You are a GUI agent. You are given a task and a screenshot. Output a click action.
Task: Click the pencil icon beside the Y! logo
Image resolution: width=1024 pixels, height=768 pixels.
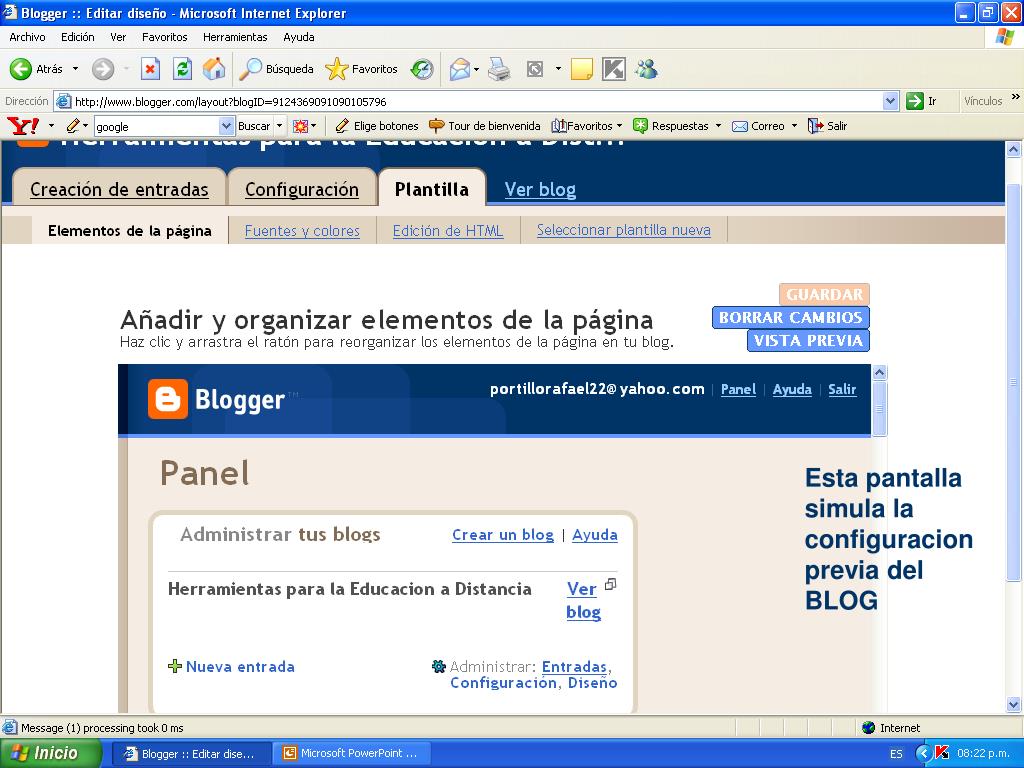[x=73, y=125]
